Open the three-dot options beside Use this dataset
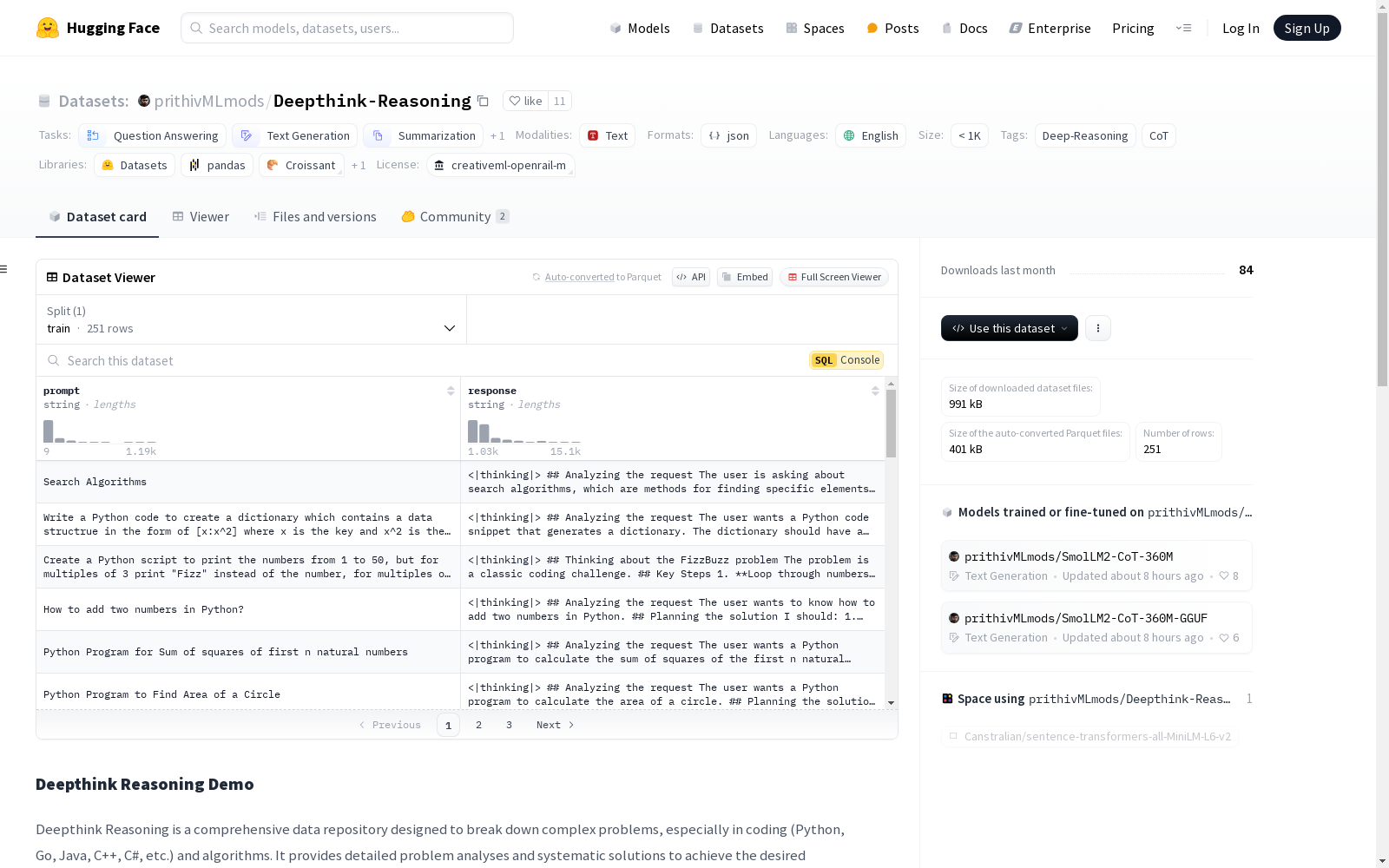The image size is (1389, 868). pyautogui.click(x=1098, y=328)
